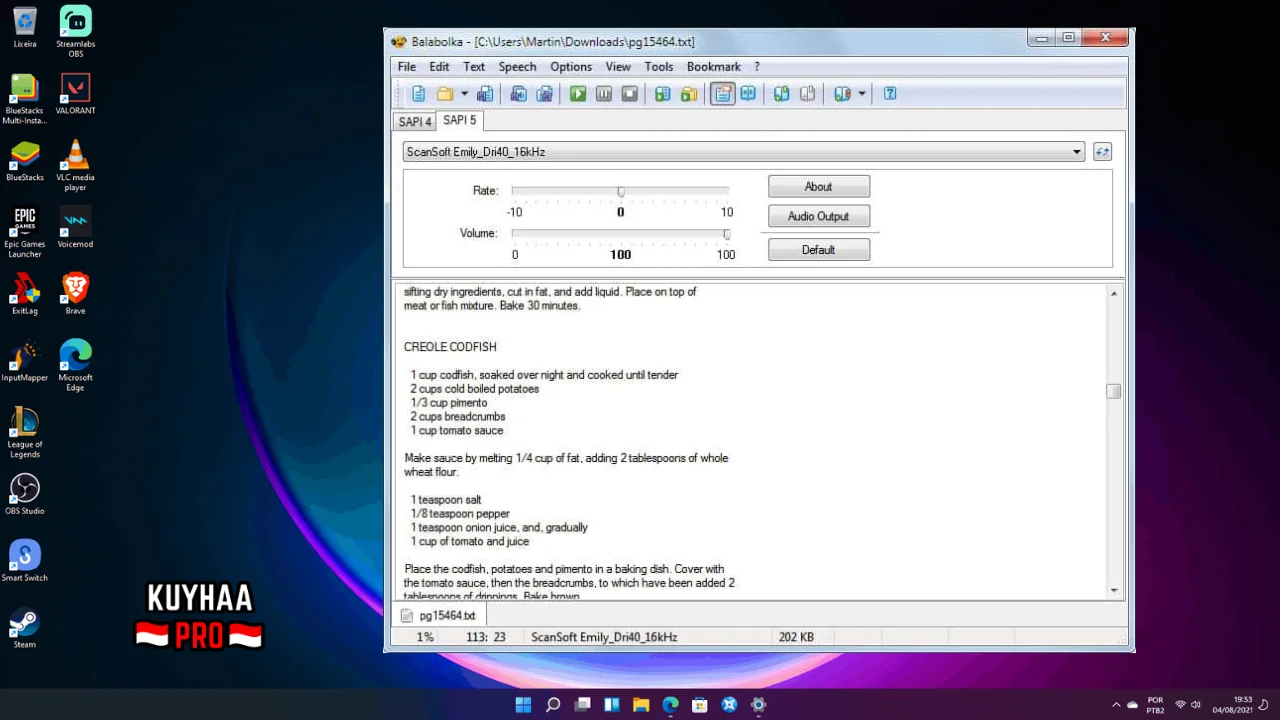Open the Speech menu
This screenshot has height=720, width=1280.
[517, 67]
